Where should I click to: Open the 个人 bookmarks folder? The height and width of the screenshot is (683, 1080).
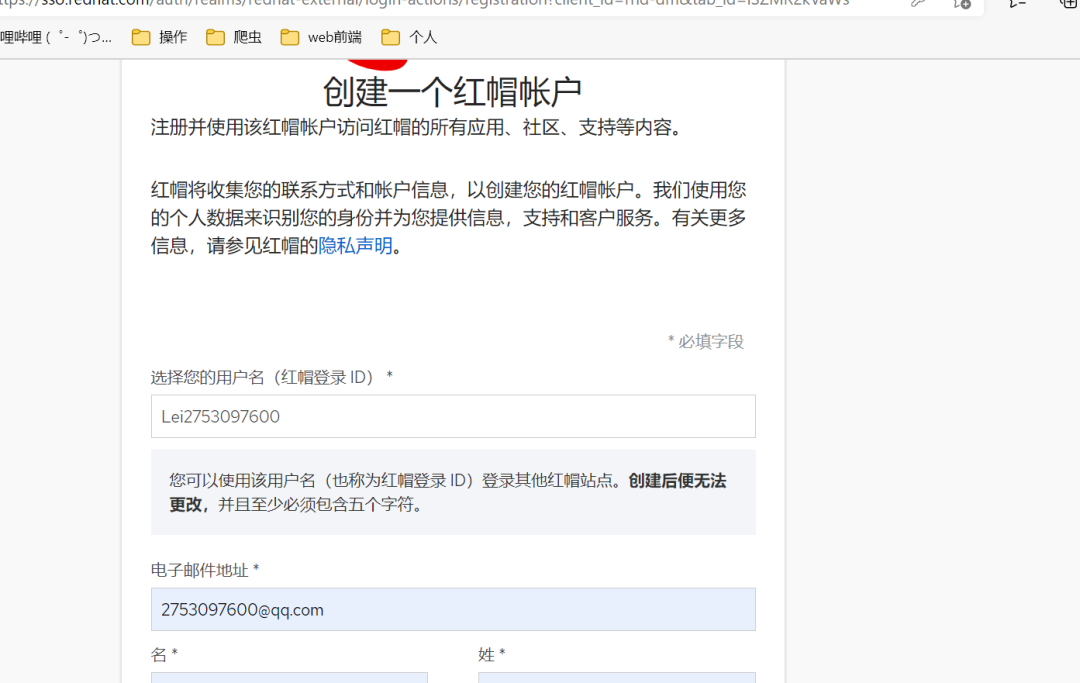[x=409, y=37]
